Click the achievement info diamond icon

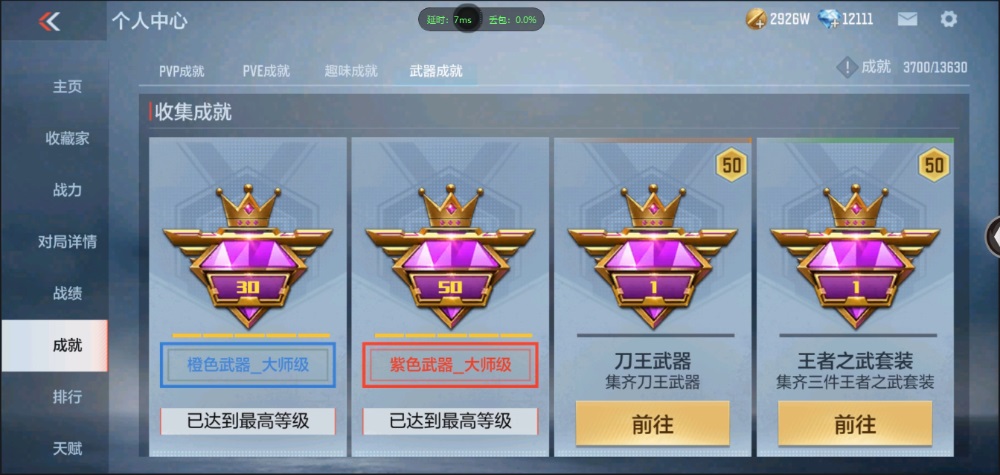click(846, 67)
